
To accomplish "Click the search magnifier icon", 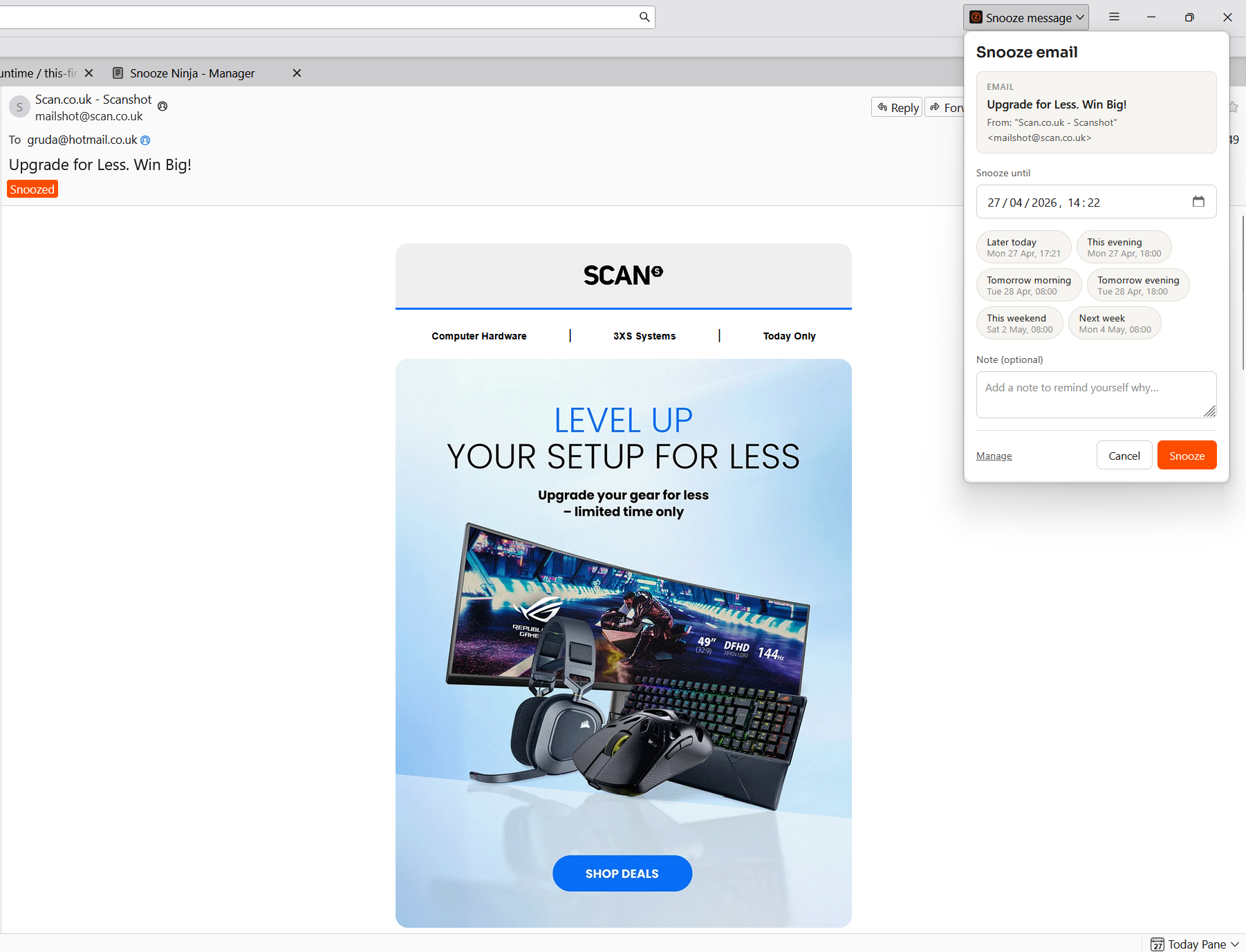I will click(644, 17).
